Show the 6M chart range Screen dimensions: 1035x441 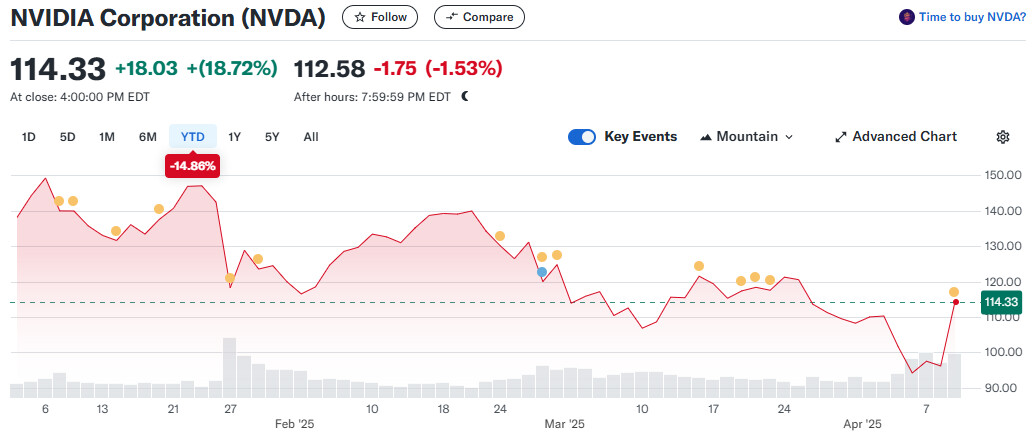147,137
